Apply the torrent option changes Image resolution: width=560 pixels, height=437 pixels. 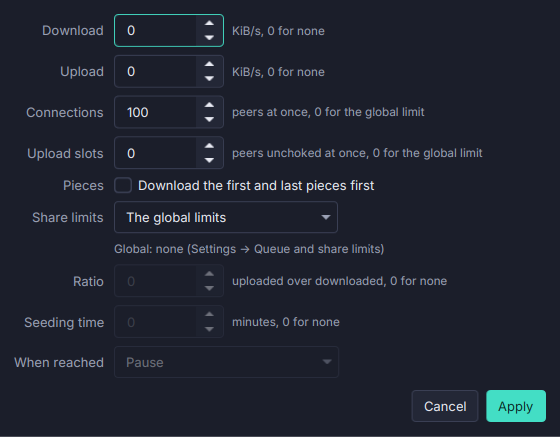pyautogui.click(x=516, y=406)
